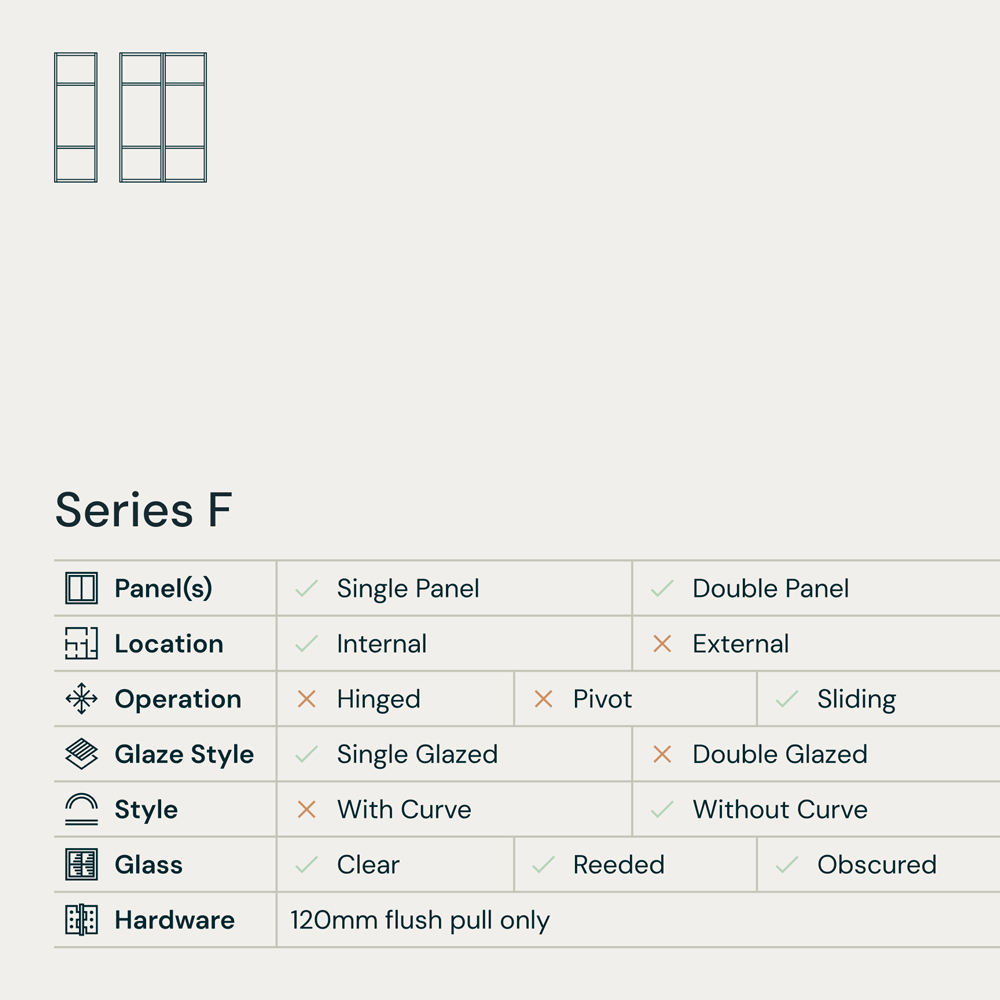1000x1000 pixels.
Task: Click the cross beside External
Action: click(x=662, y=644)
